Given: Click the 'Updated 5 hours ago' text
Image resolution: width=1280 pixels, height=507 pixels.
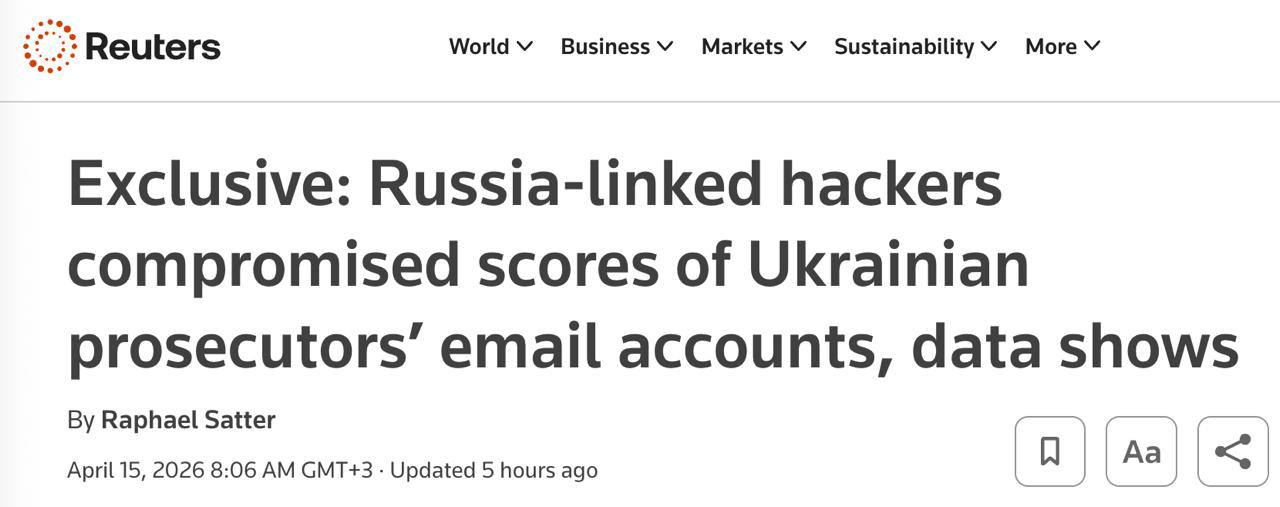Looking at the screenshot, I should coord(494,470).
